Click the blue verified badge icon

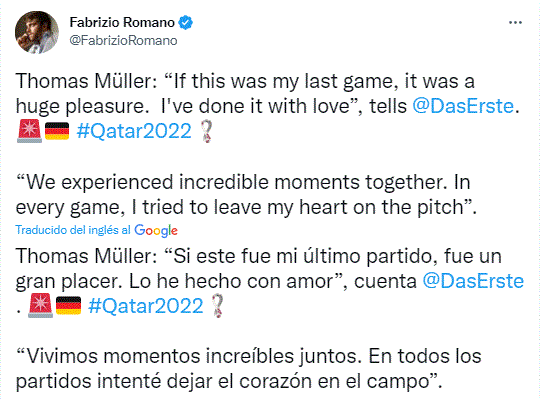[186, 22]
